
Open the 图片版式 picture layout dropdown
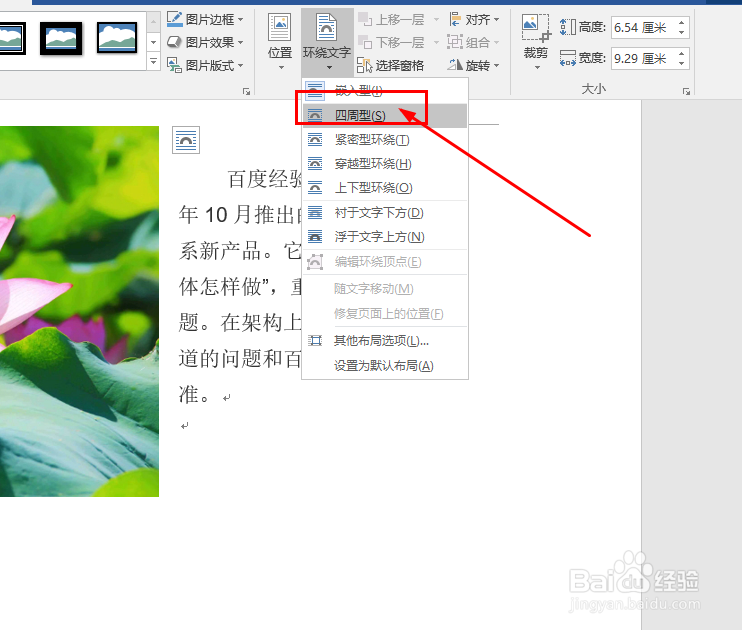[205, 65]
